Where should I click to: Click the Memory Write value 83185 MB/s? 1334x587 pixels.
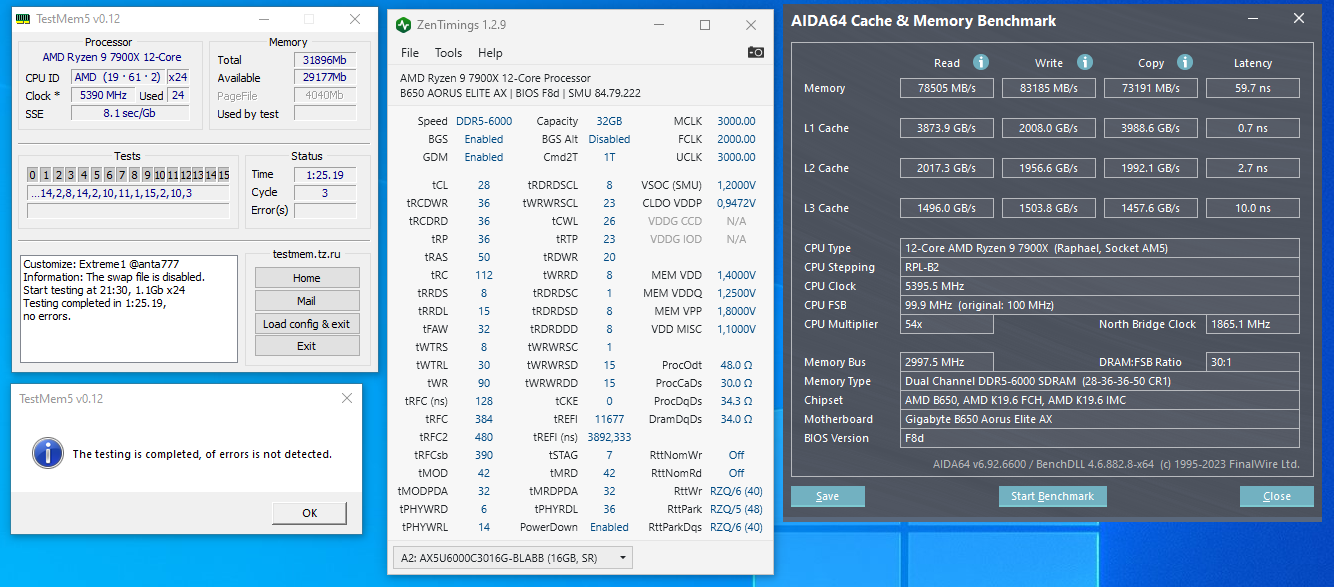(x=1048, y=88)
